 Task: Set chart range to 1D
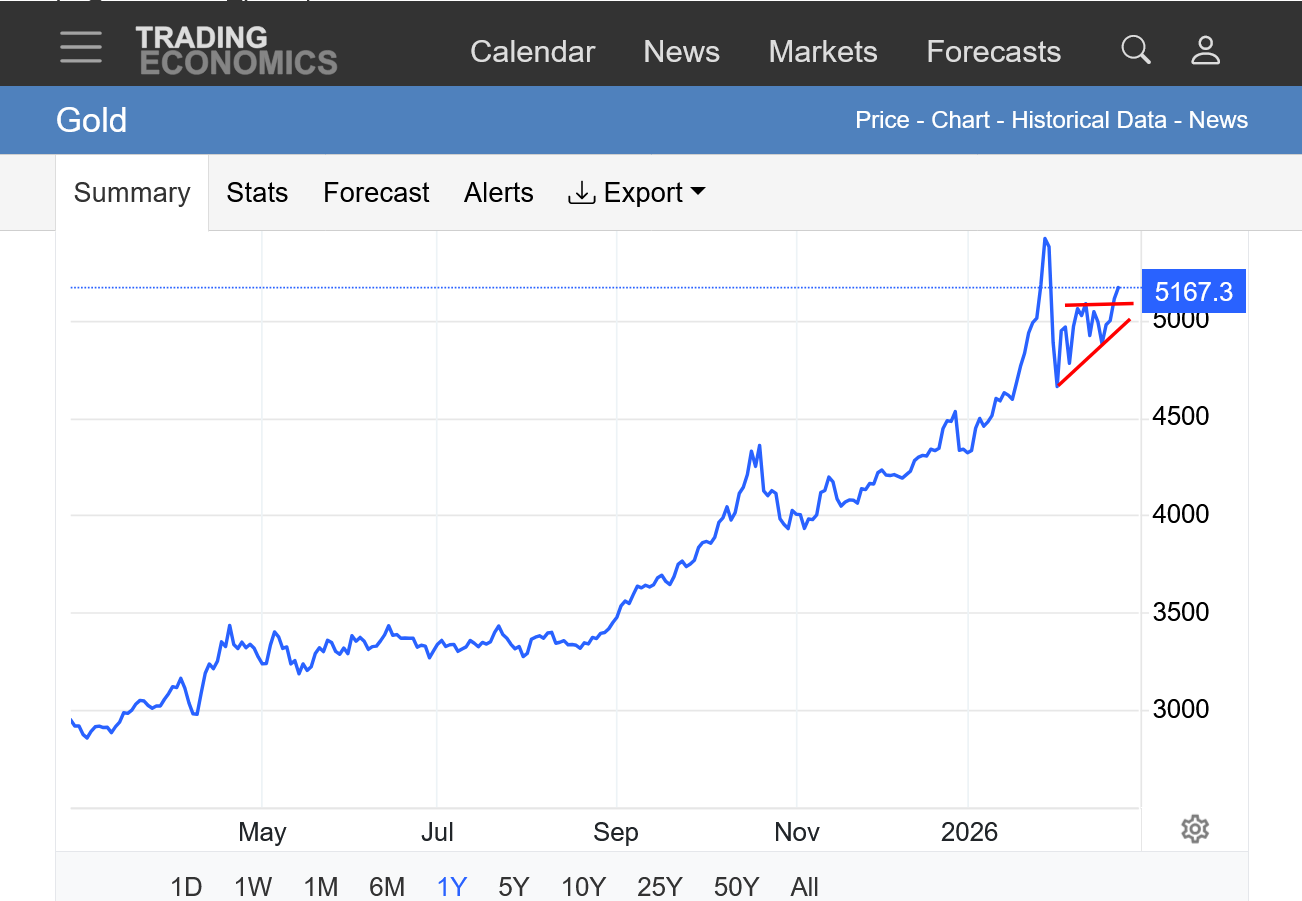coord(186,886)
